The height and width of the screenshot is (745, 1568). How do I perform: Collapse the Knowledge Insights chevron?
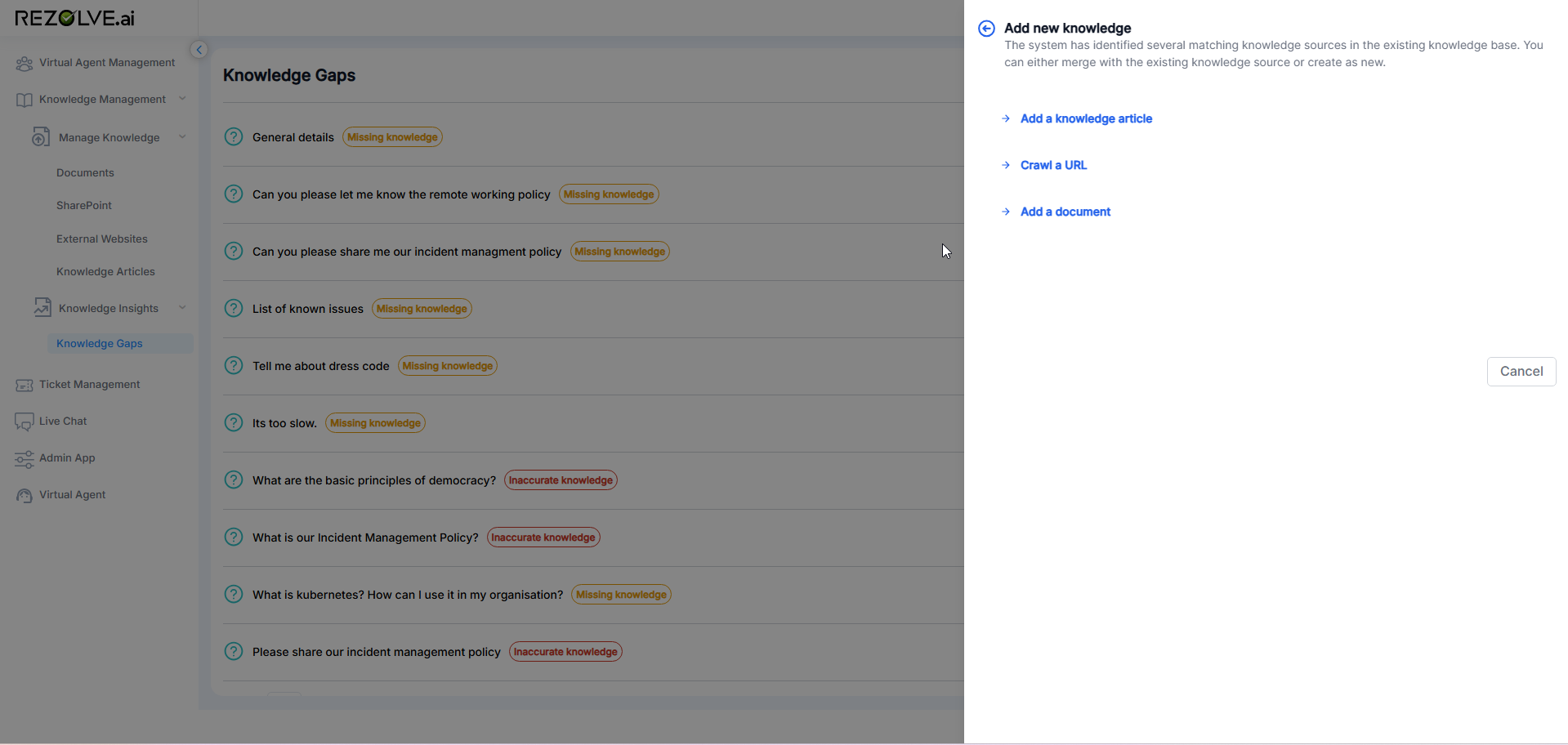[182, 308]
